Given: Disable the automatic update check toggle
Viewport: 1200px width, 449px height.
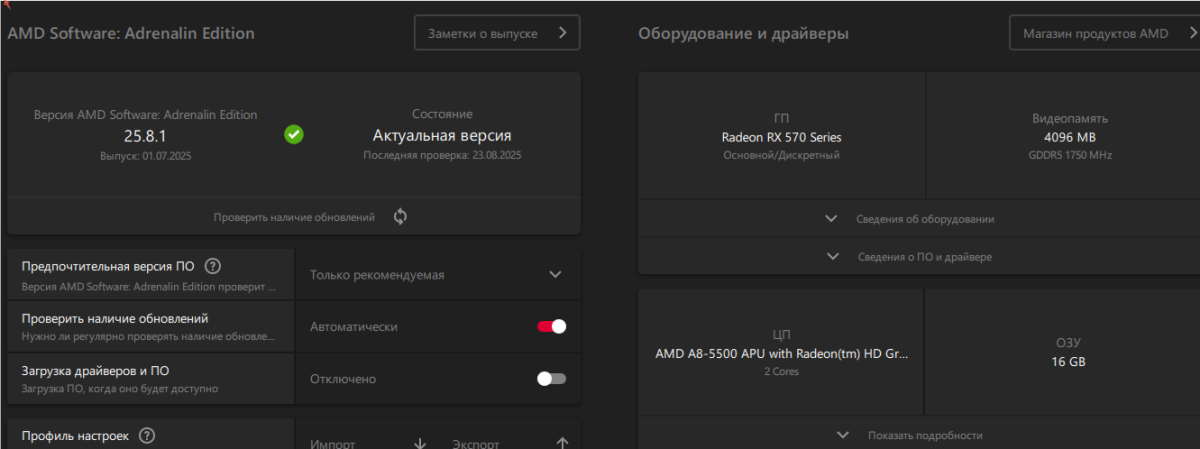Looking at the screenshot, I should 551,326.
